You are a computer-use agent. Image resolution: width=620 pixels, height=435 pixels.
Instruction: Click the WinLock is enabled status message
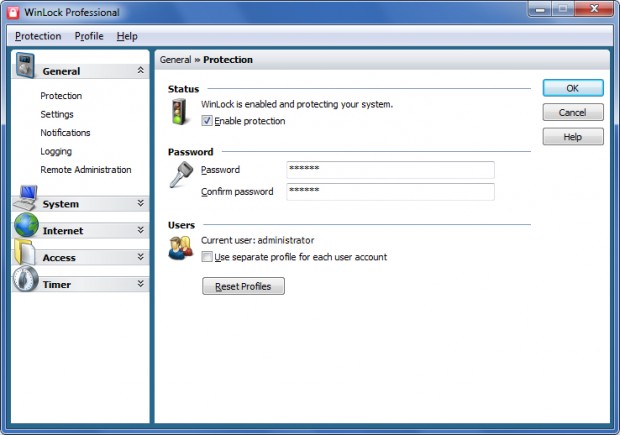tap(297, 104)
